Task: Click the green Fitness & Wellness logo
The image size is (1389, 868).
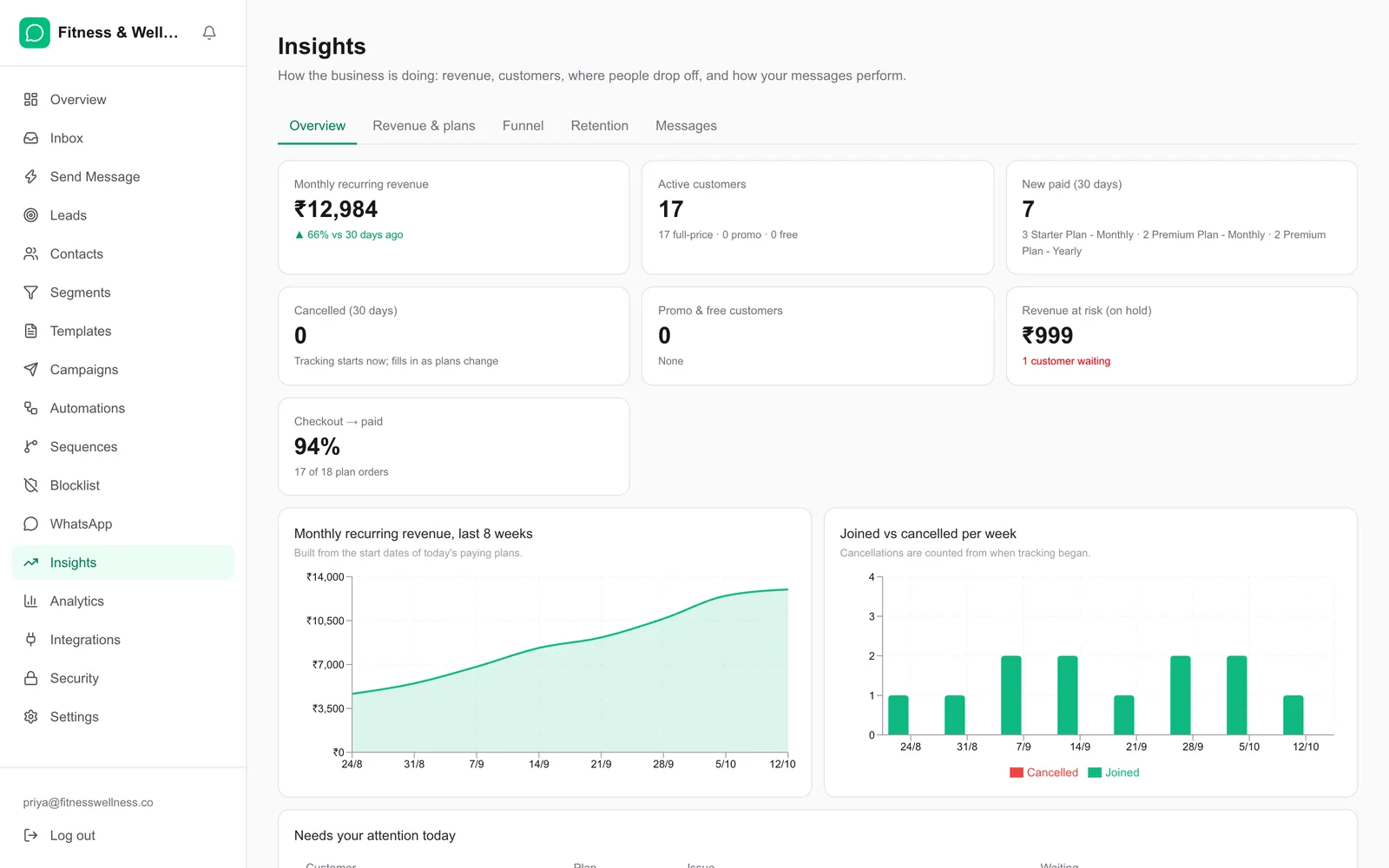Action: (35, 33)
